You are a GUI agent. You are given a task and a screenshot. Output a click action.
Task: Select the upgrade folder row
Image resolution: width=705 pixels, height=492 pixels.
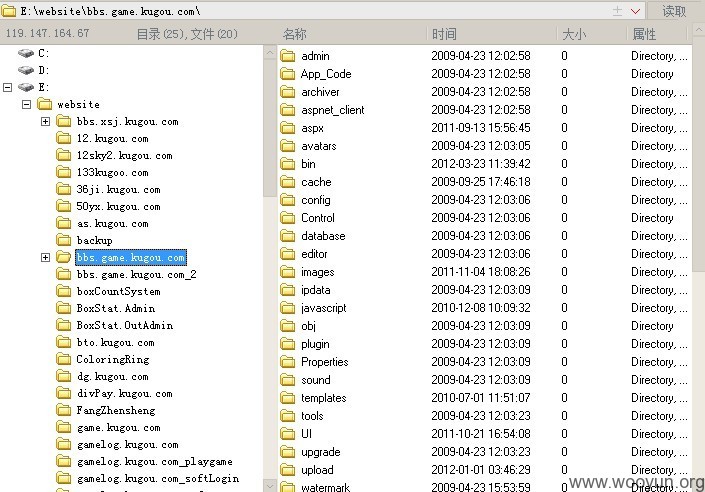484,452
